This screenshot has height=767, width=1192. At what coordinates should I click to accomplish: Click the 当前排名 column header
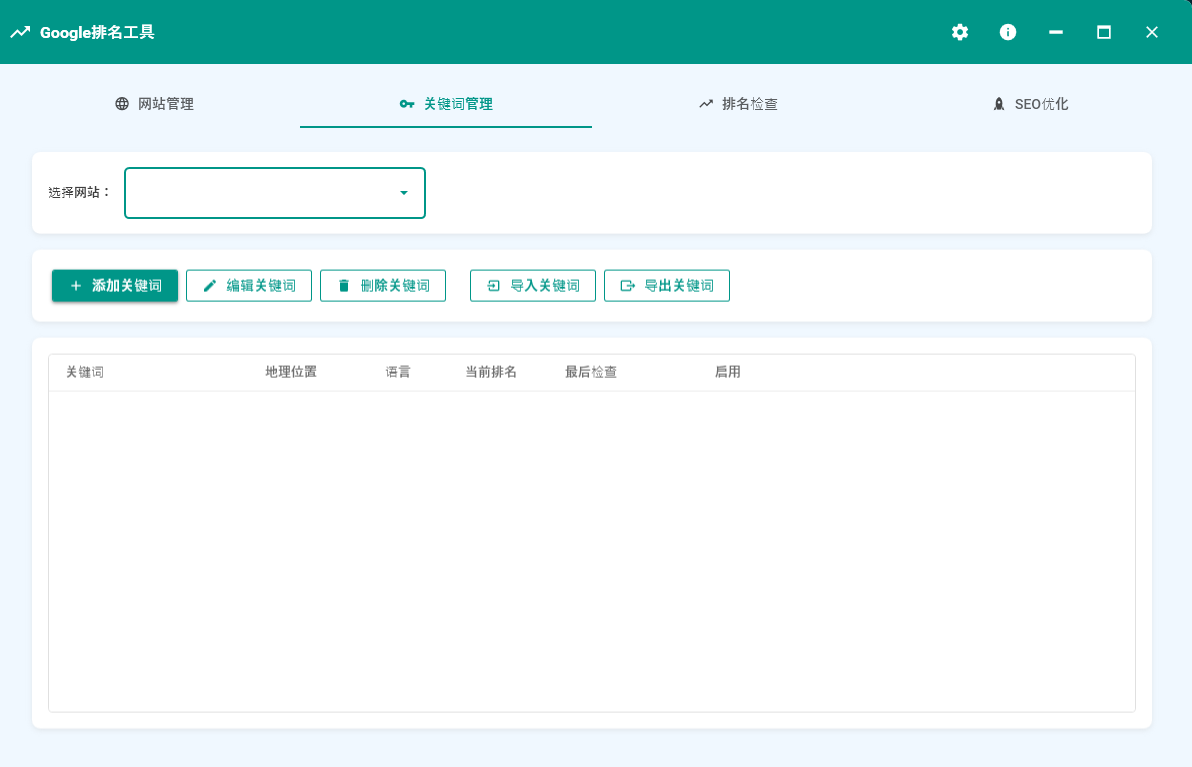491,373
